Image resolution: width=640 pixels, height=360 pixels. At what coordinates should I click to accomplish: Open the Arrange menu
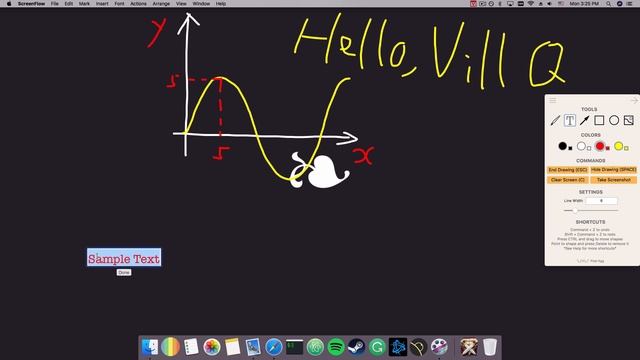pos(161,4)
